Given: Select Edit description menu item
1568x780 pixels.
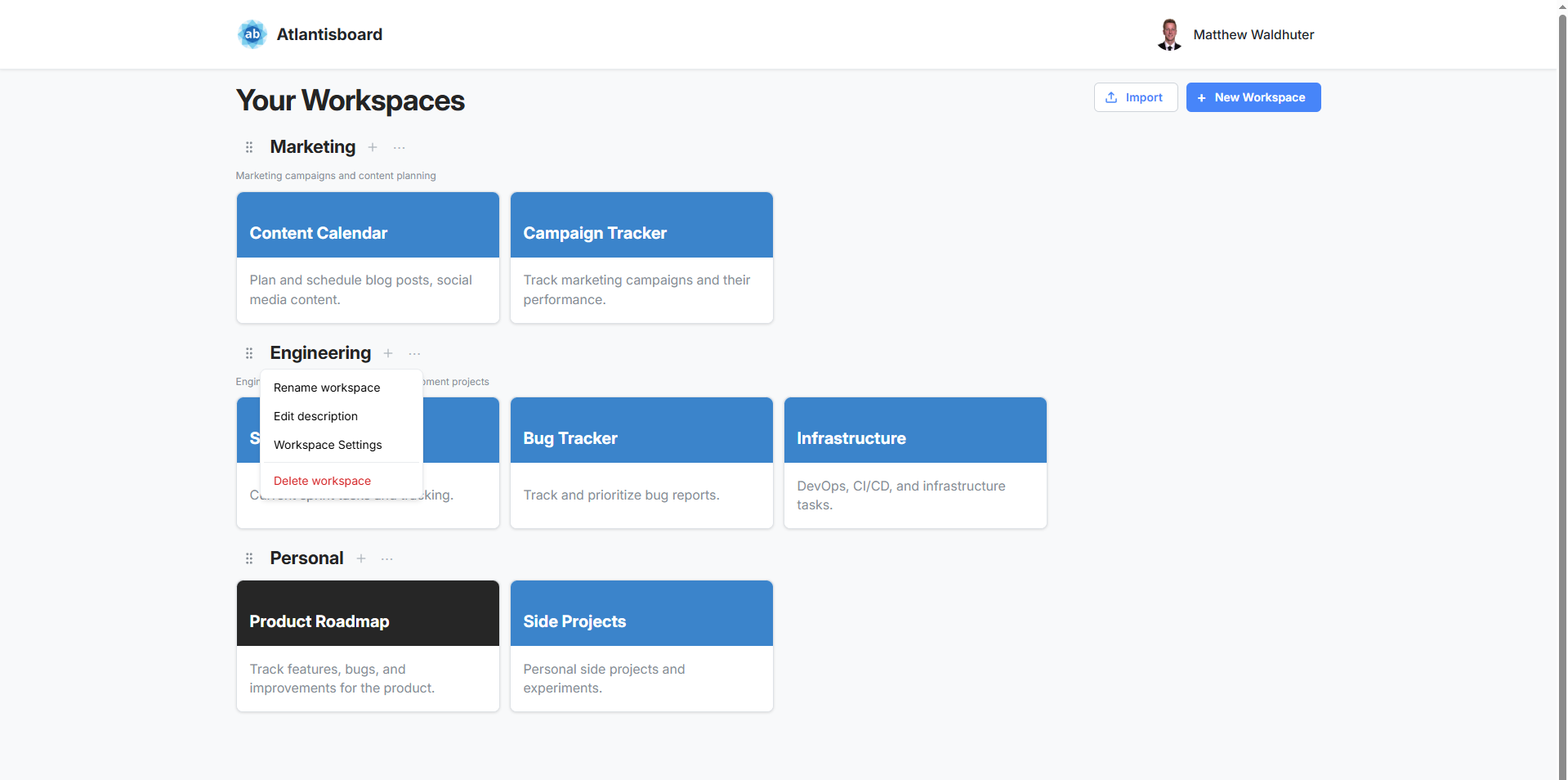Looking at the screenshot, I should click(342, 416).
